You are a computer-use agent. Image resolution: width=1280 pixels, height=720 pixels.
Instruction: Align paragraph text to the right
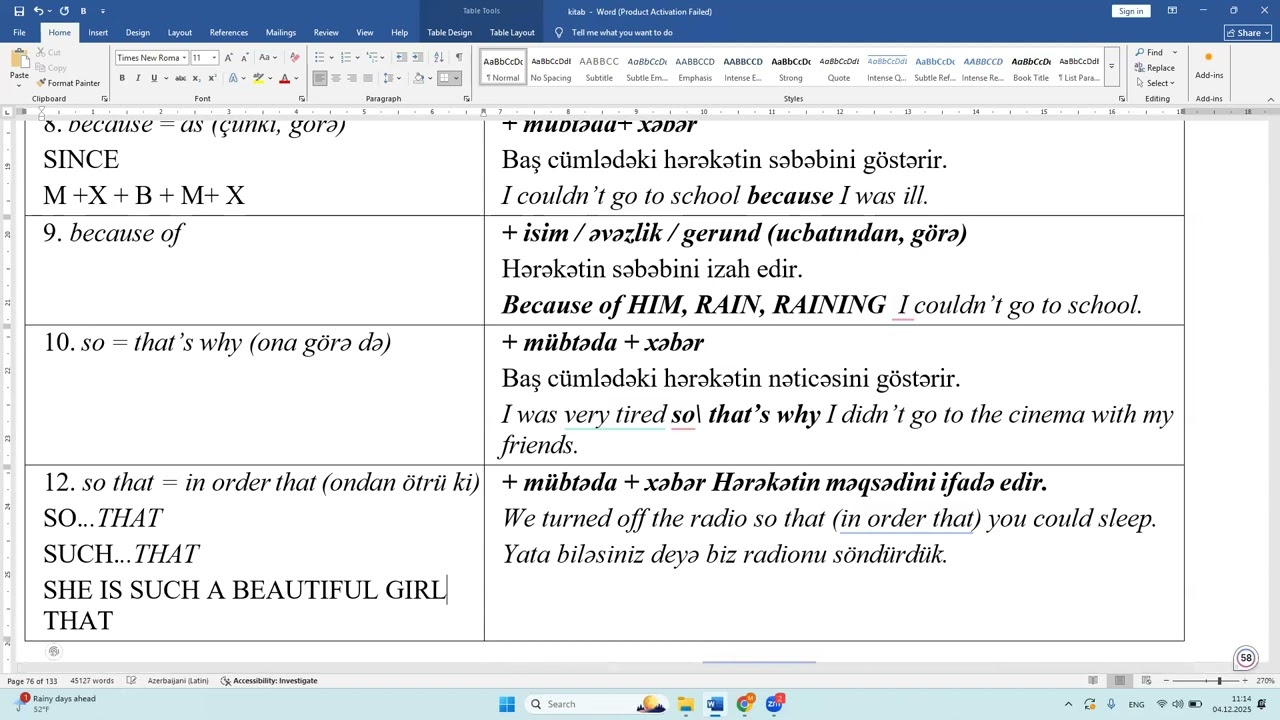pos(352,78)
